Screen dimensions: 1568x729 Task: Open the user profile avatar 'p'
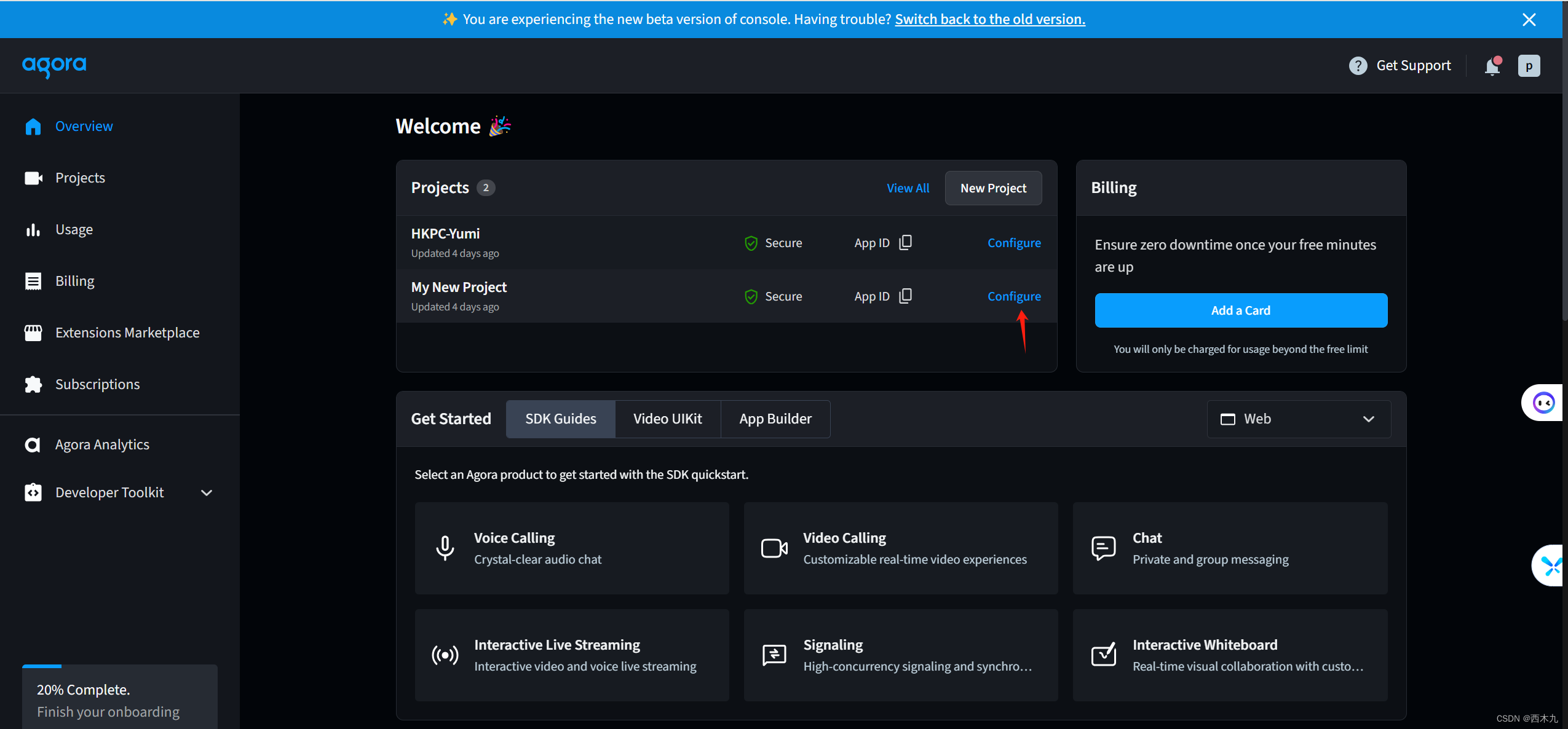(1529, 66)
